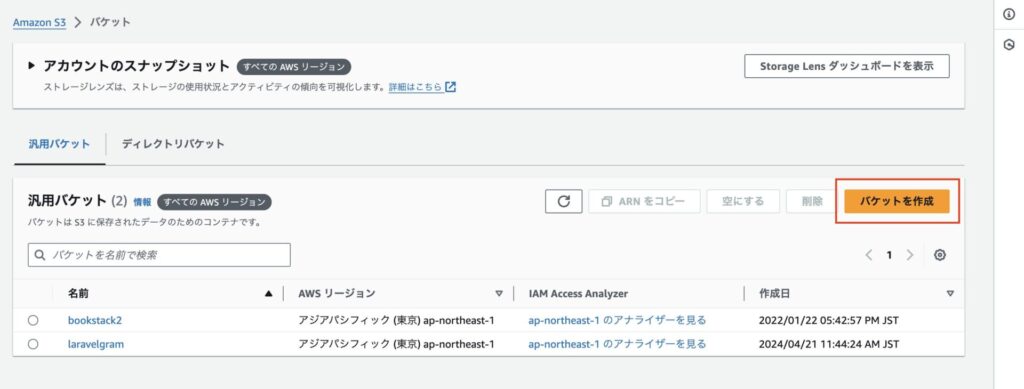The image size is (1024, 389).
Task: Click 2022/01/22 05:42:57 PM JST date cell
Action: tap(829, 320)
